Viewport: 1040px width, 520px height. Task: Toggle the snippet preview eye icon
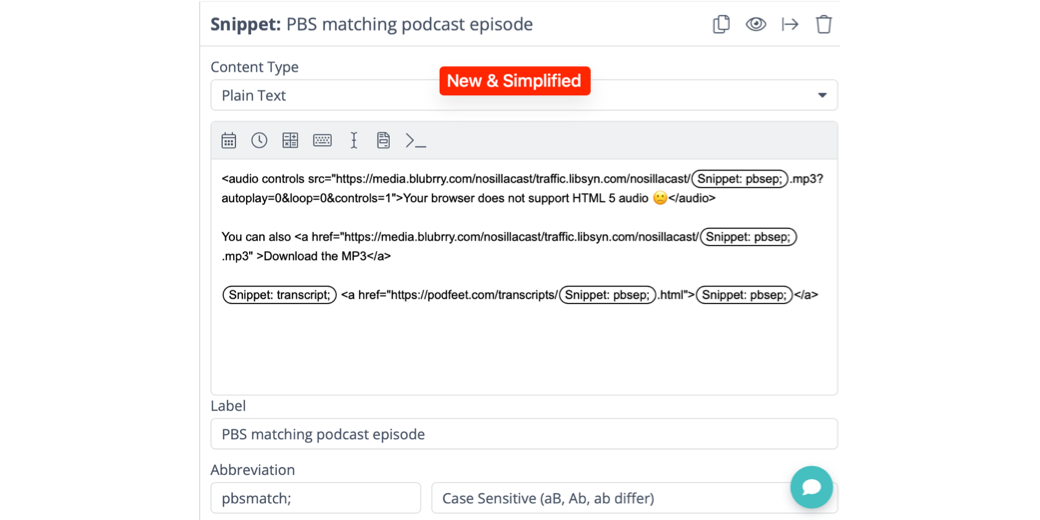click(x=756, y=24)
